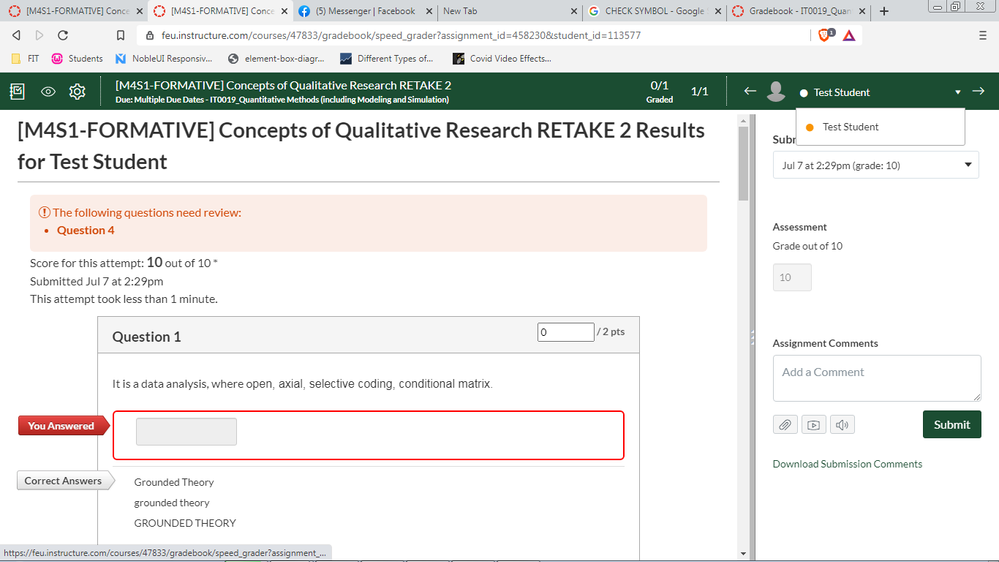The width and height of the screenshot is (999, 562).
Task: Go to previous student arrow
Action: pyautogui.click(x=750, y=92)
